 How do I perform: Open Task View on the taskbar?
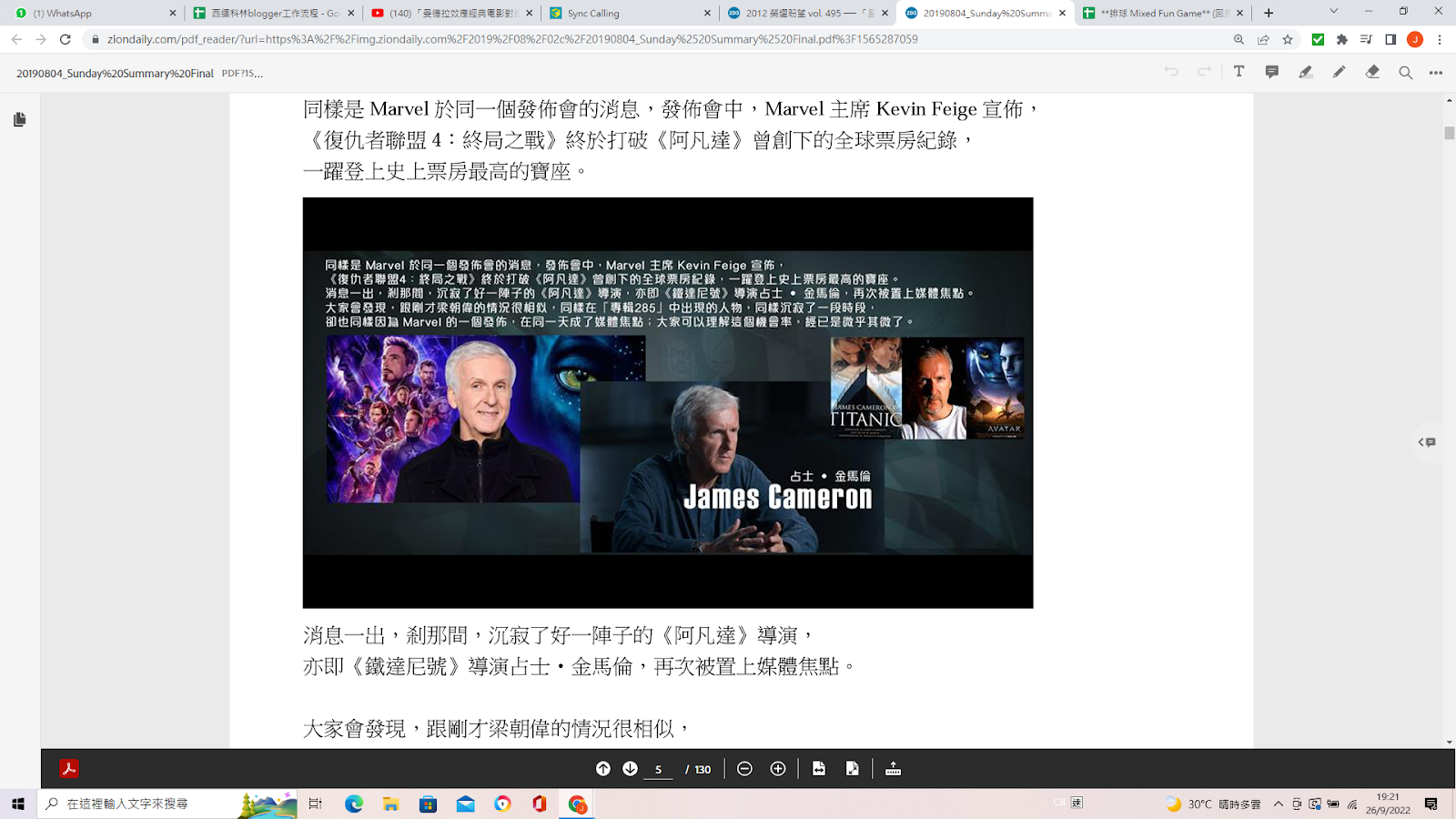pyautogui.click(x=316, y=804)
